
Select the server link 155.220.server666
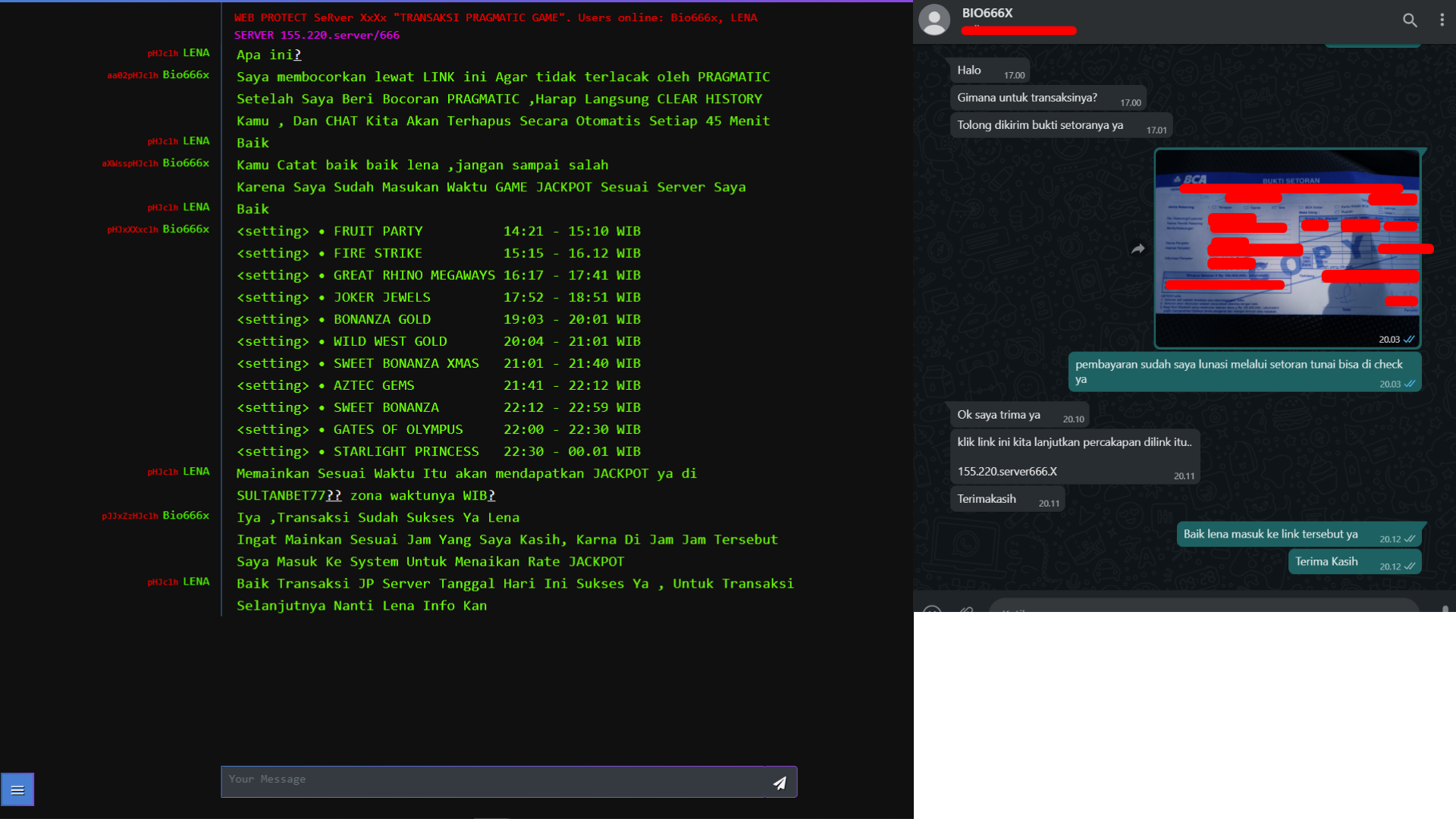coord(1005,470)
